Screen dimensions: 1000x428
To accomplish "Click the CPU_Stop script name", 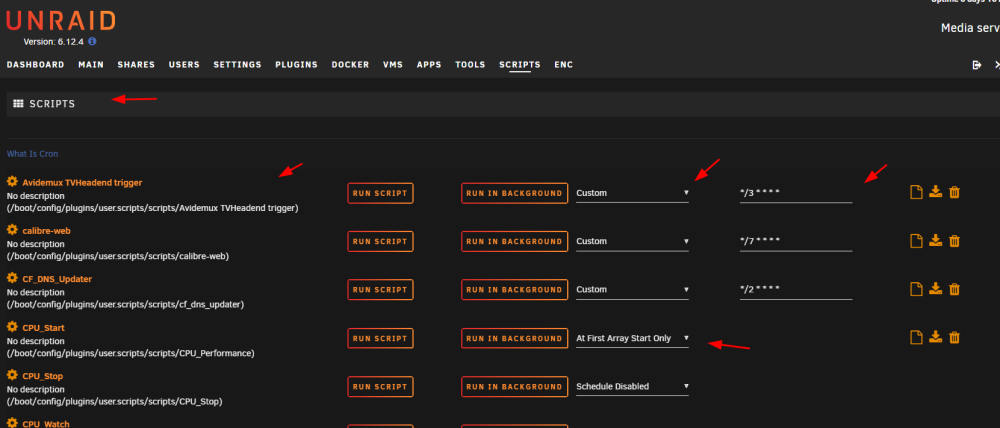I will click(43, 376).
